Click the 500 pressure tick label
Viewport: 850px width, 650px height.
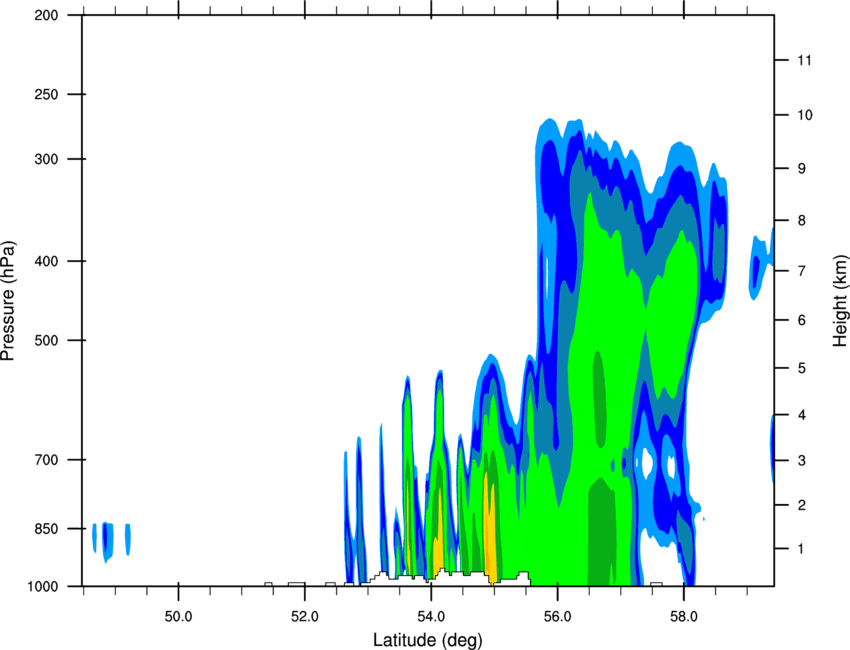tap(46, 340)
